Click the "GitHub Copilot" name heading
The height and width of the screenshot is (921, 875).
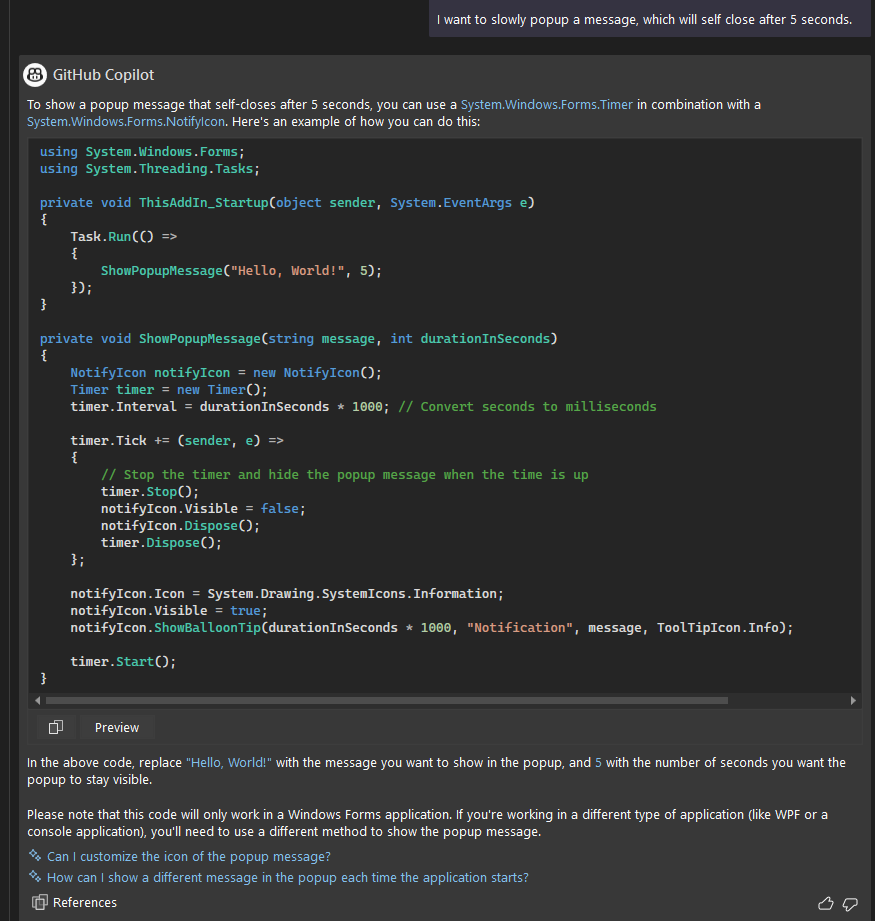pyautogui.click(x=103, y=75)
